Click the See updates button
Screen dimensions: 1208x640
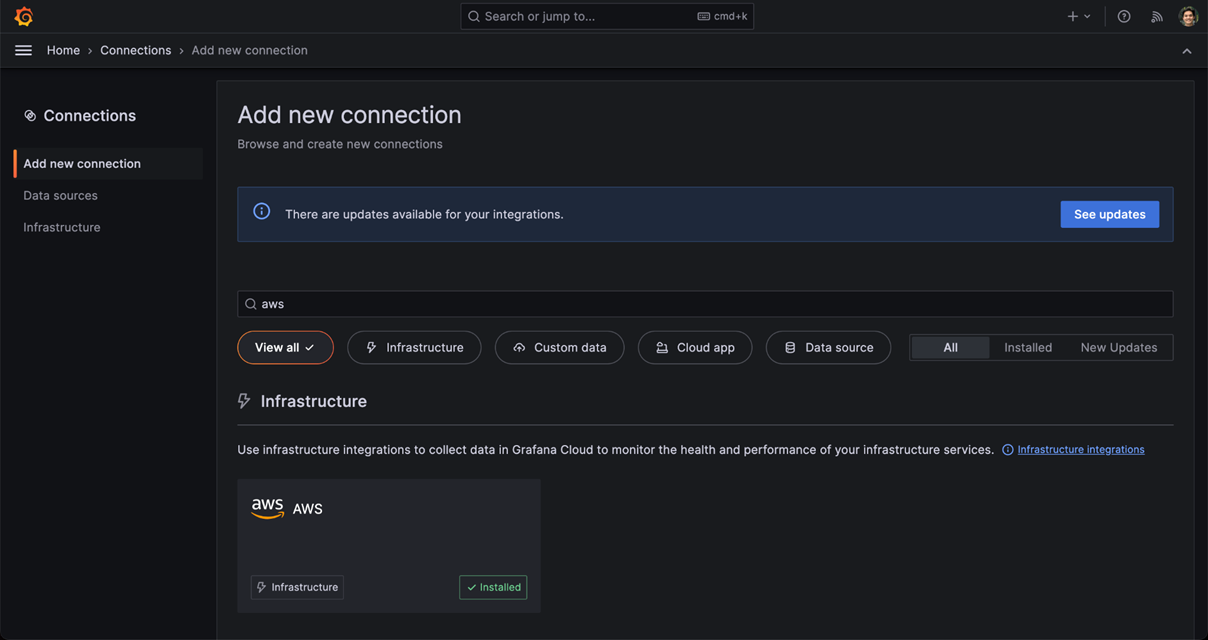point(1110,214)
